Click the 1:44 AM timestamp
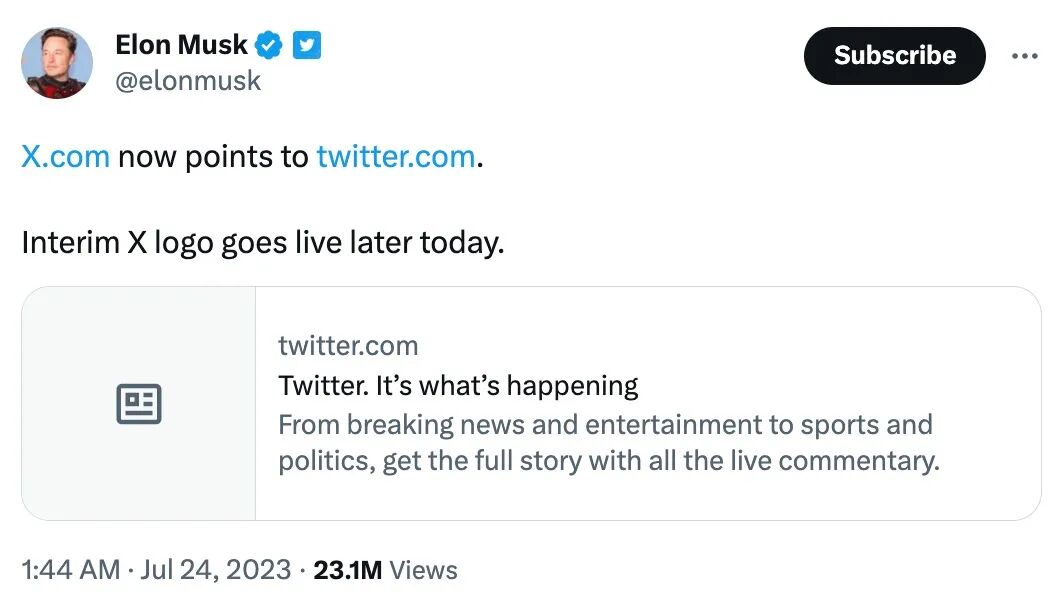 click(x=71, y=570)
